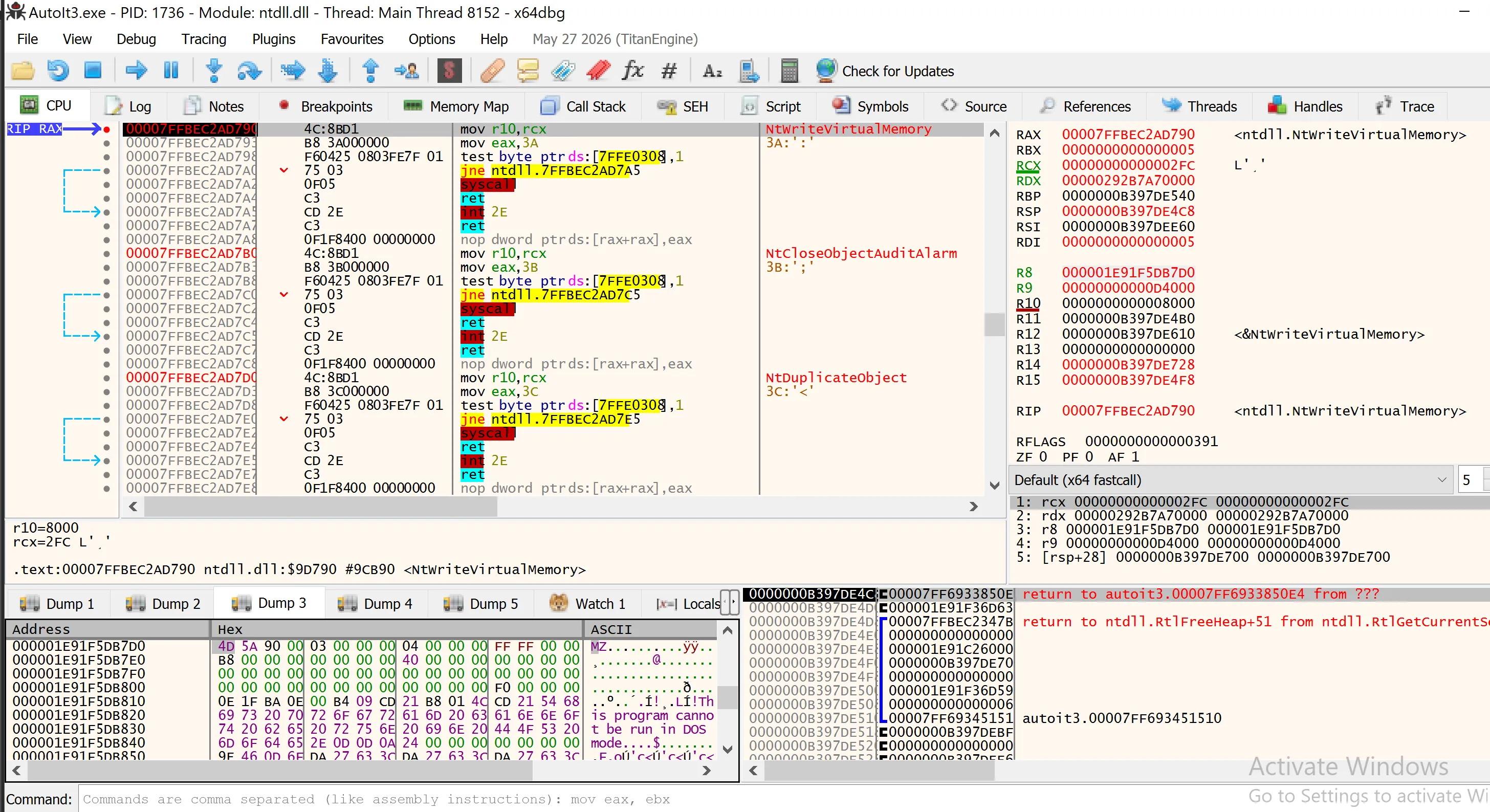Click the dump pane scroll-down arrow
The height and width of the screenshot is (812, 1490).
(x=728, y=750)
